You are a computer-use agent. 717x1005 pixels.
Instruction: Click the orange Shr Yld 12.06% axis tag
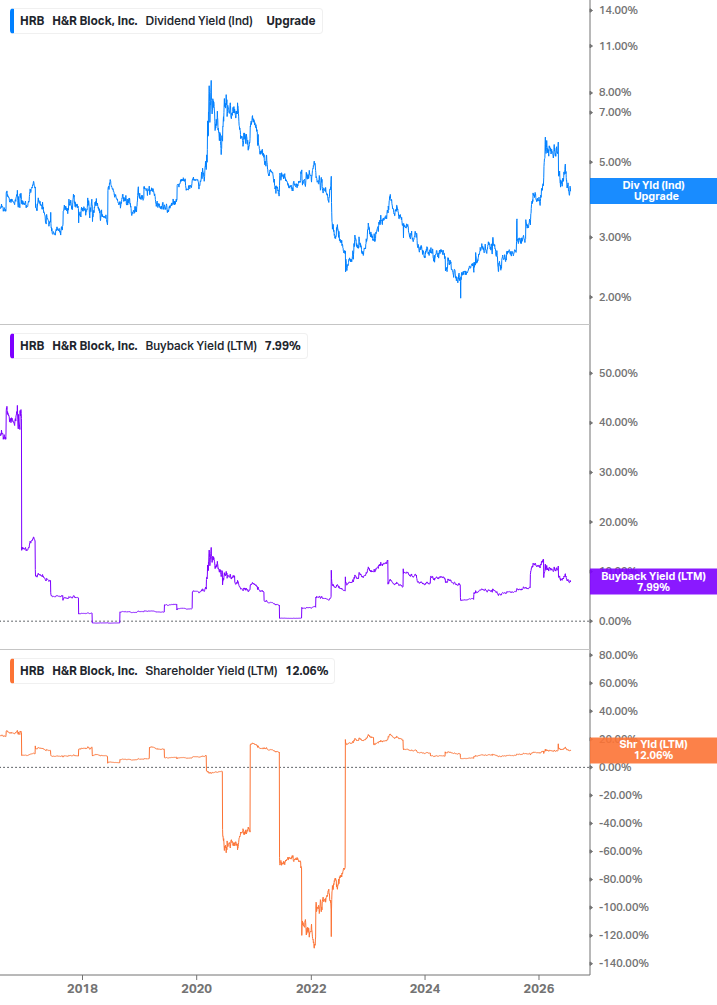point(653,750)
